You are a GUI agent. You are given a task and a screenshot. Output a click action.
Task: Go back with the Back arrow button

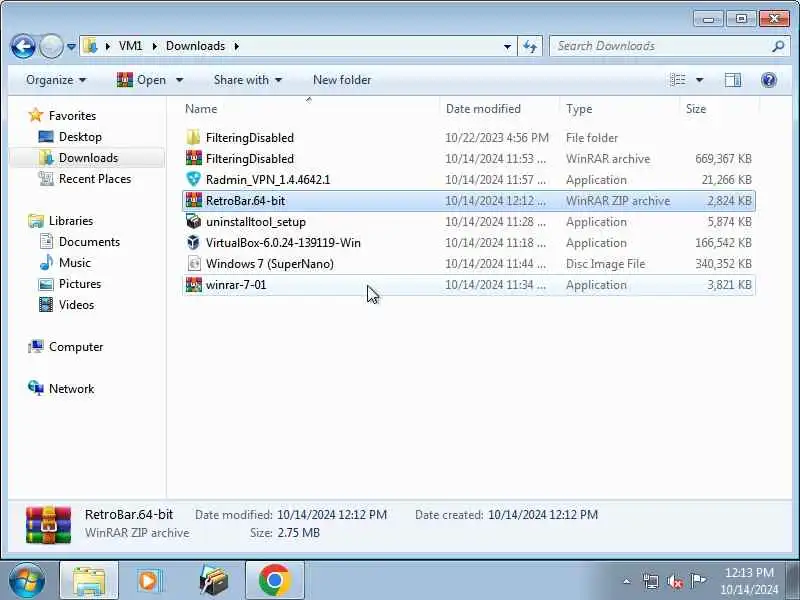pyautogui.click(x=23, y=47)
